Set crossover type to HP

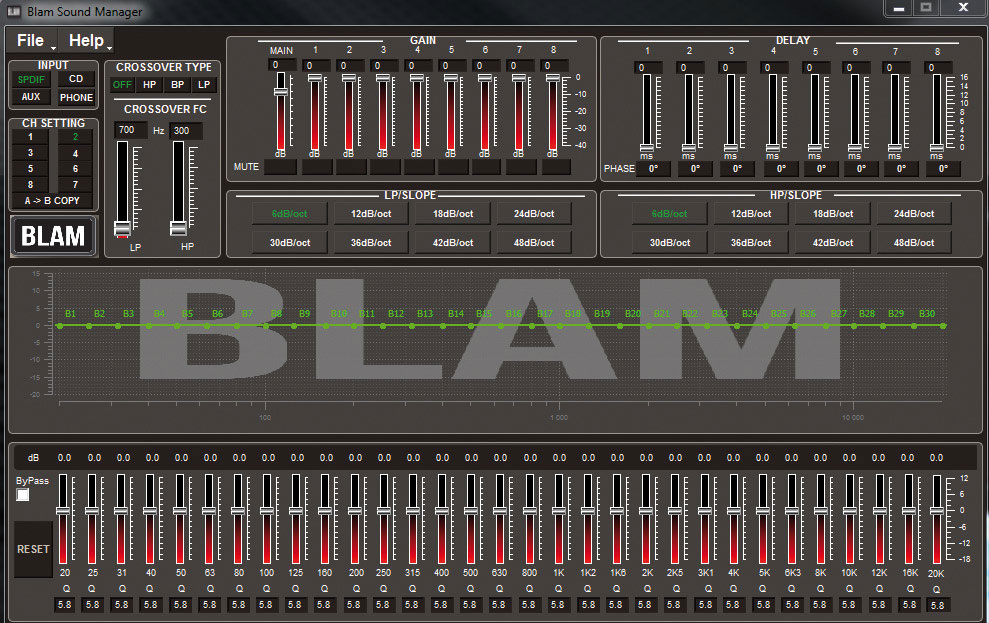[x=149, y=85]
